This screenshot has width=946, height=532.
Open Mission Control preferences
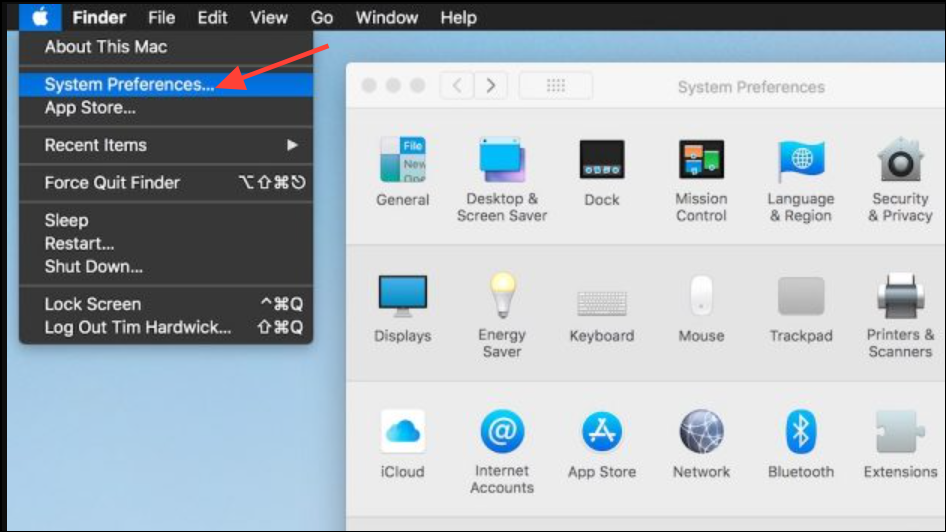[x=701, y=180]
